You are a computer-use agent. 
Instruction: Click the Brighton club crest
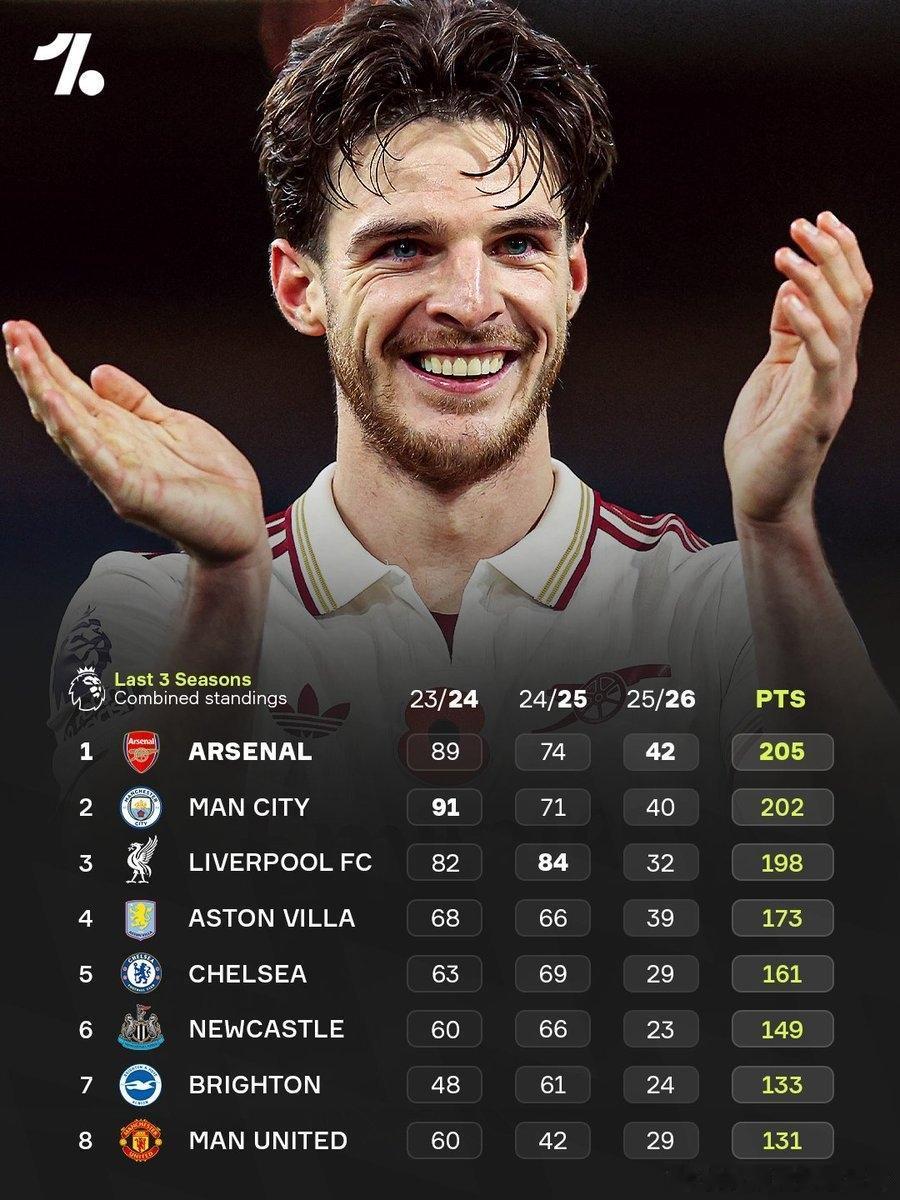tap(141, 1085)
